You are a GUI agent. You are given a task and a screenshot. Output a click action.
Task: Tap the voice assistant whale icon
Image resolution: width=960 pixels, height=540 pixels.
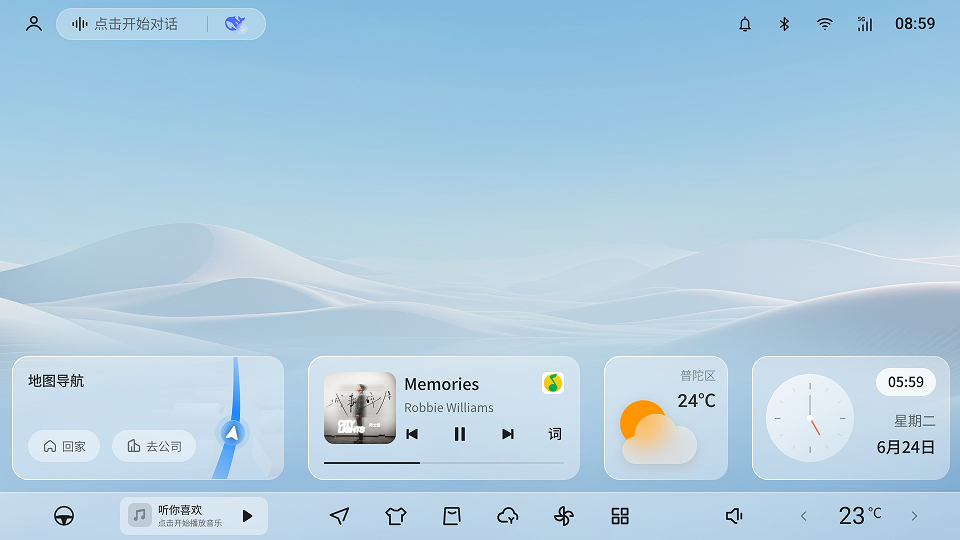tap(235, 24)
